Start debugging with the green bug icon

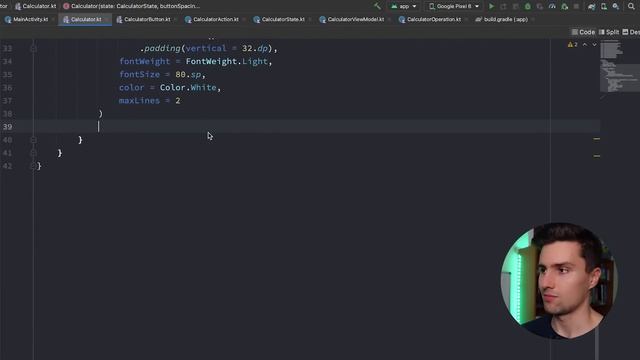[528, 6]
